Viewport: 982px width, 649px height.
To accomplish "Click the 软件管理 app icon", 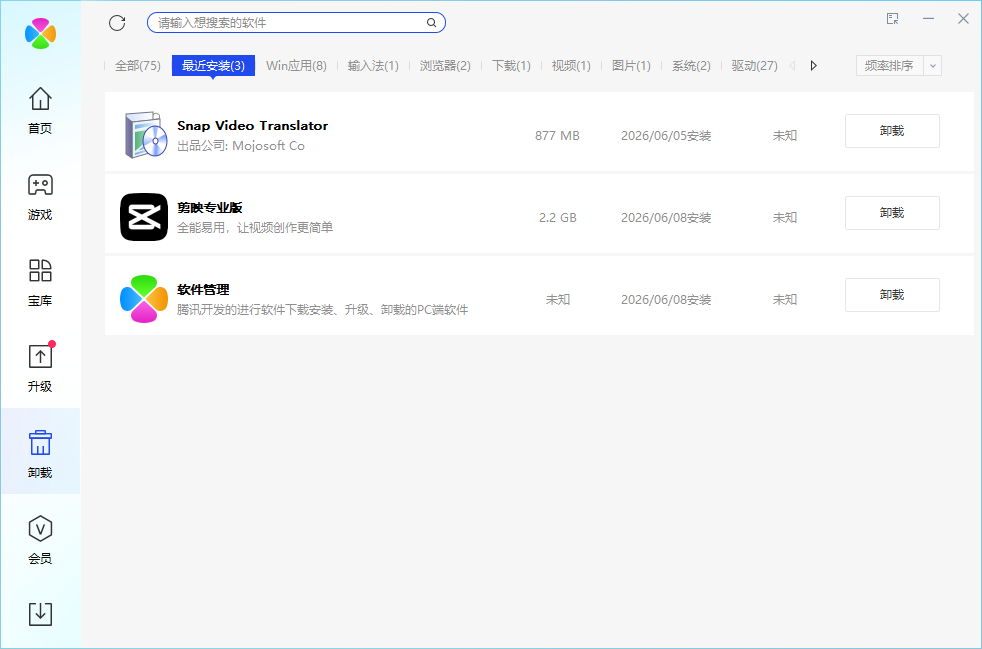I will pyautogui.click(x=144, y=299).
